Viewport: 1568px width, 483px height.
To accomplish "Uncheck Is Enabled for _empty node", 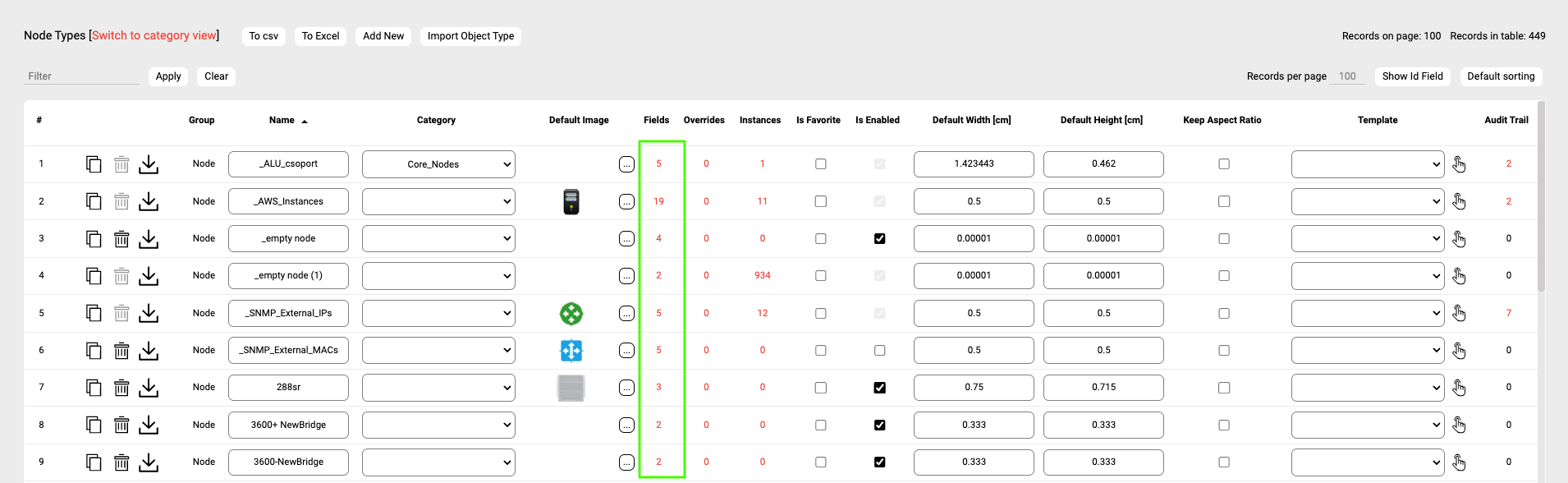I will [x=879, y=239].
